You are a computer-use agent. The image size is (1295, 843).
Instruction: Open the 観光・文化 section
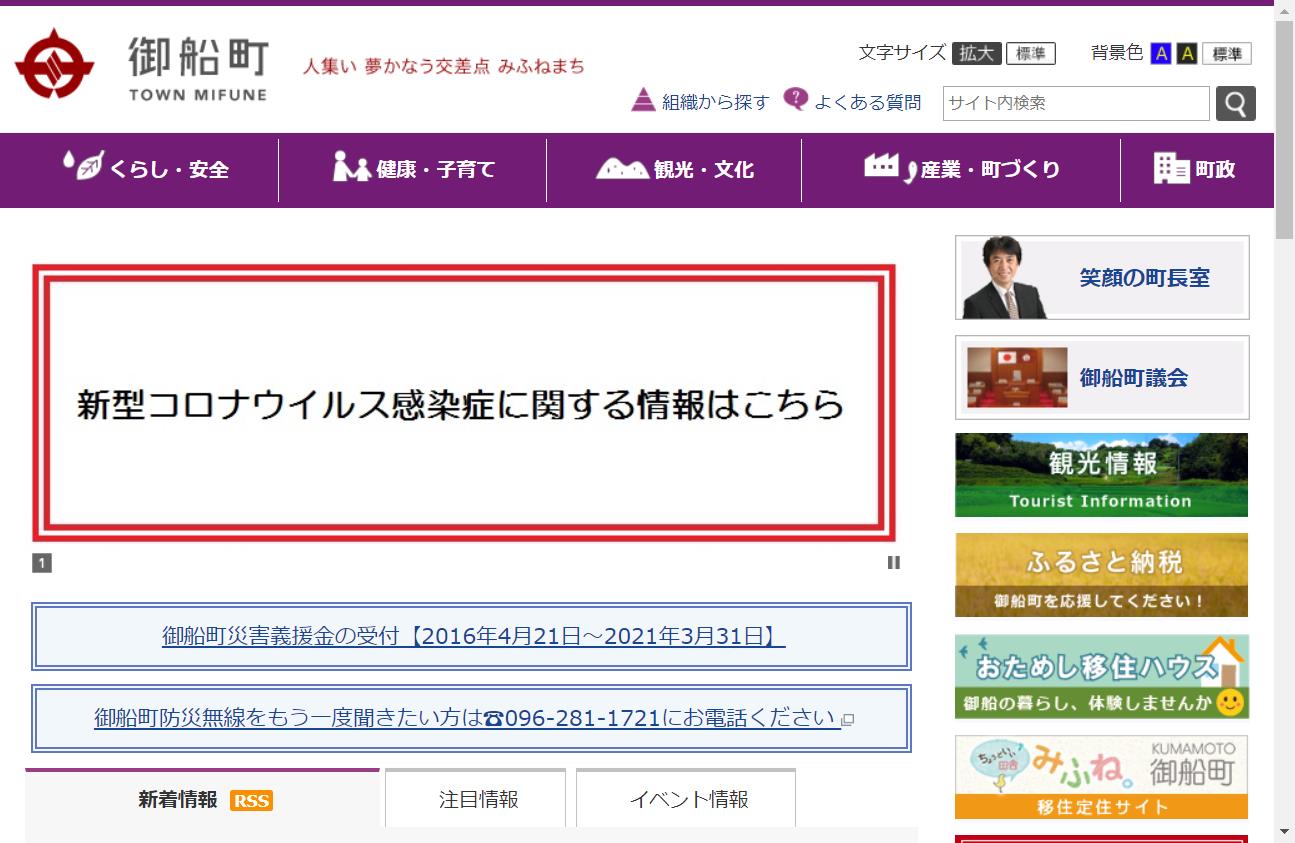pos(676,169)
